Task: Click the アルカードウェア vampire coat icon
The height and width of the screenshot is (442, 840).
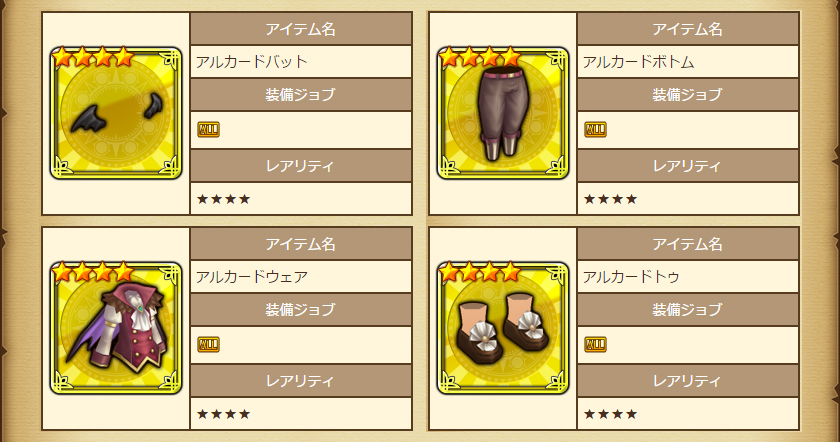Action: pos(116,328)
